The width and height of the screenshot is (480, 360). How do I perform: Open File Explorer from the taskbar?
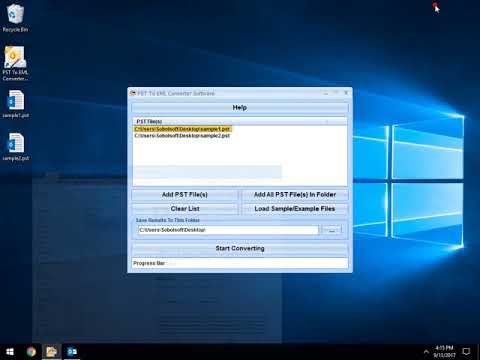pyautogui.click(x=51, y=352)
